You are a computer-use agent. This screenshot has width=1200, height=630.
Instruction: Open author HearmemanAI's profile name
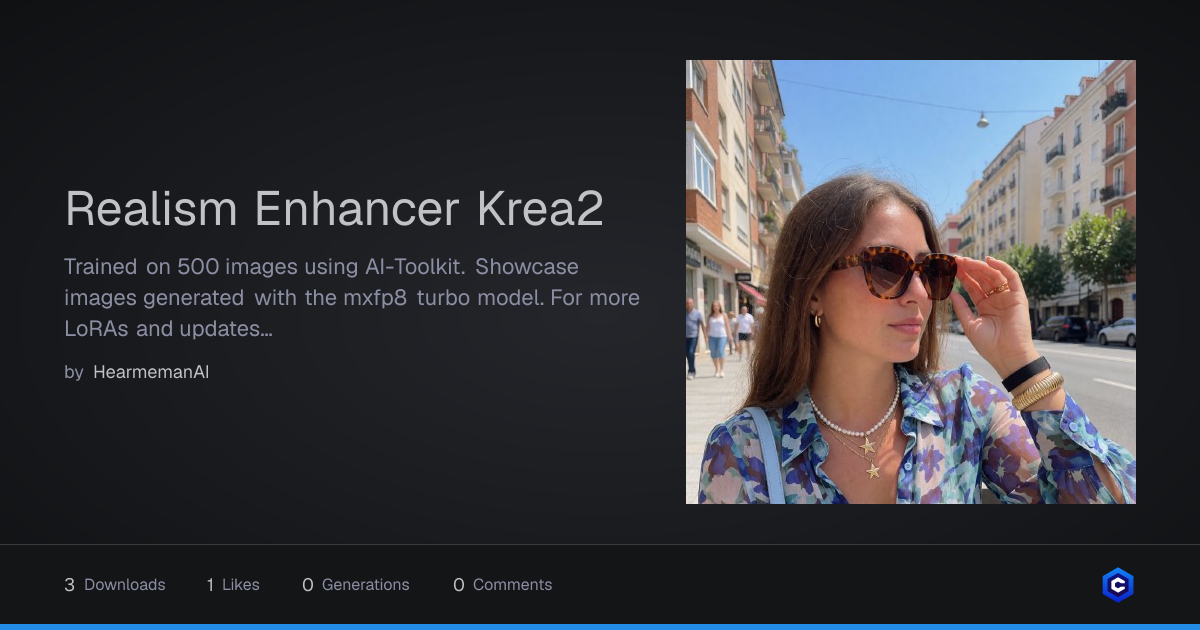pyautogui.click(x=151, y=372)
